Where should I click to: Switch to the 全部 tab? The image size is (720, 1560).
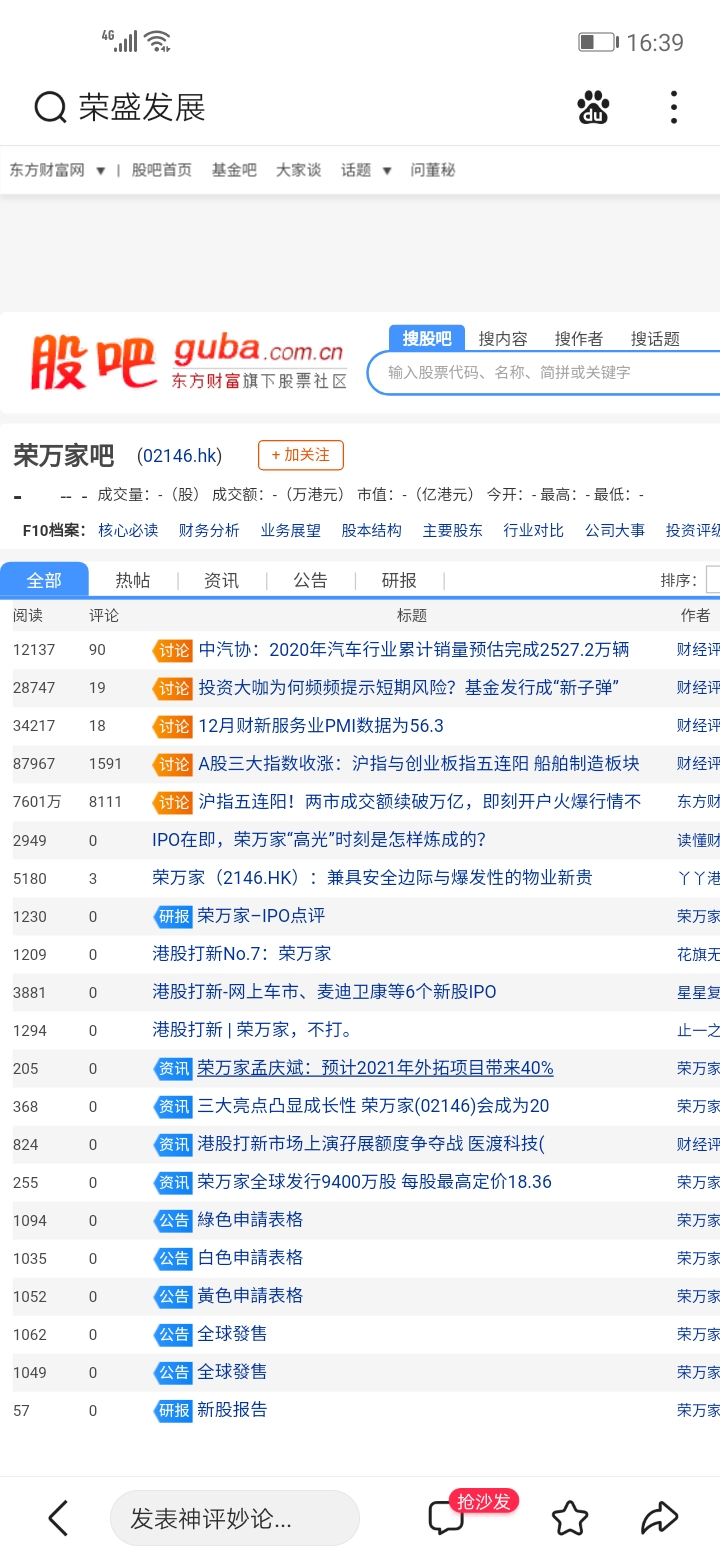coord(44,580)
